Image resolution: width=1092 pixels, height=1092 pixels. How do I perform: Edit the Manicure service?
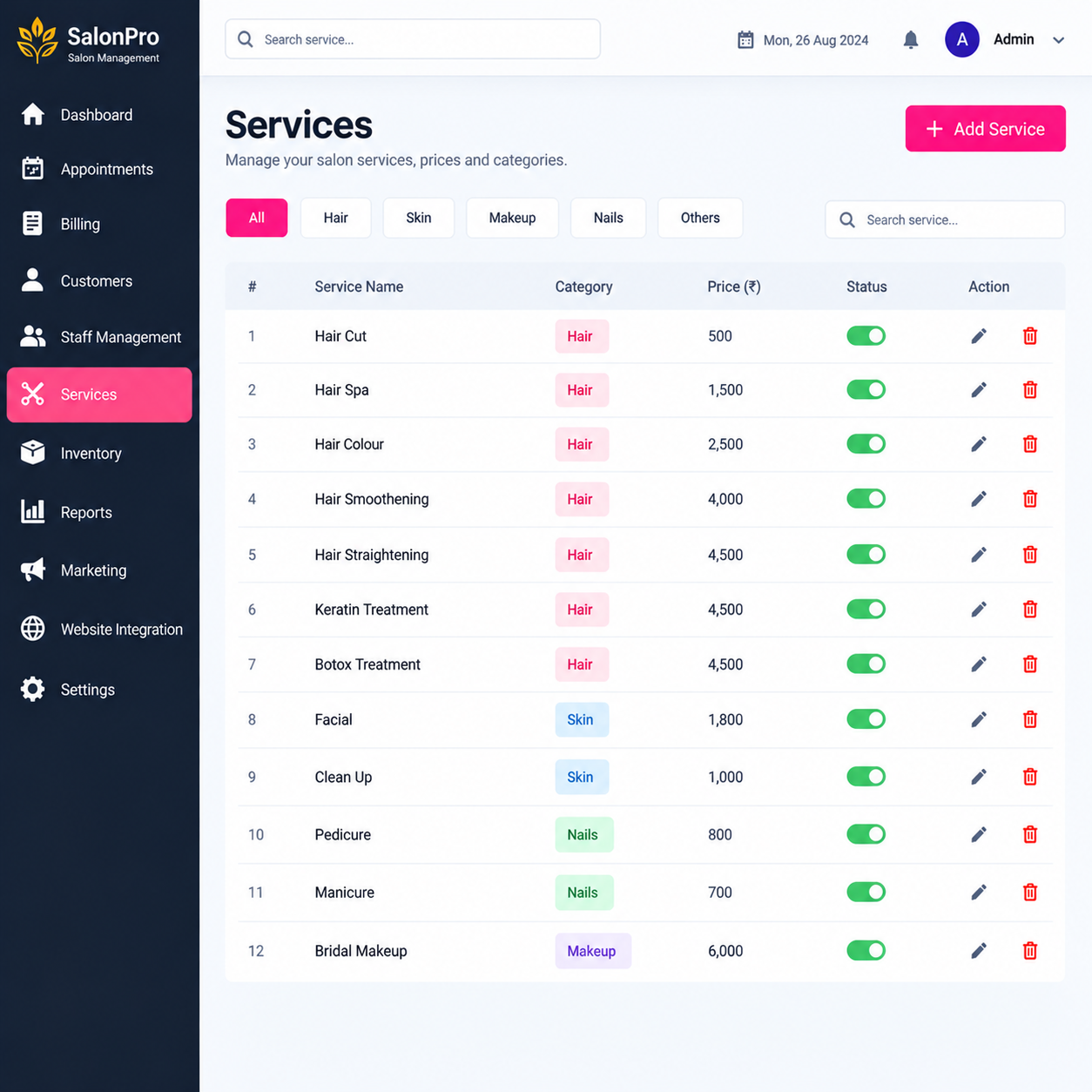pyautogui.click(x=979, y=893)
